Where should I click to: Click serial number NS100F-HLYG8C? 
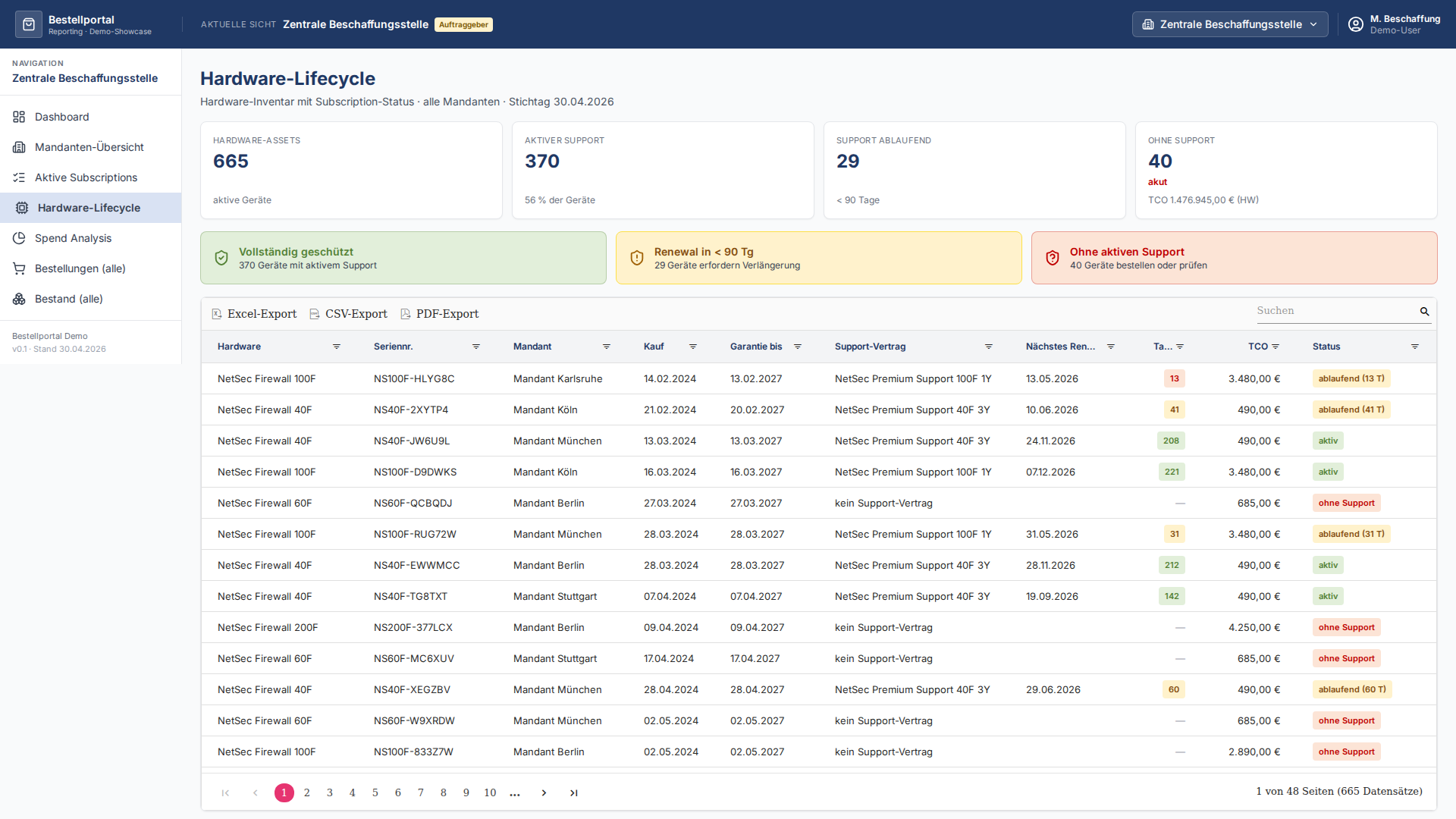click(x=414, y=379)
